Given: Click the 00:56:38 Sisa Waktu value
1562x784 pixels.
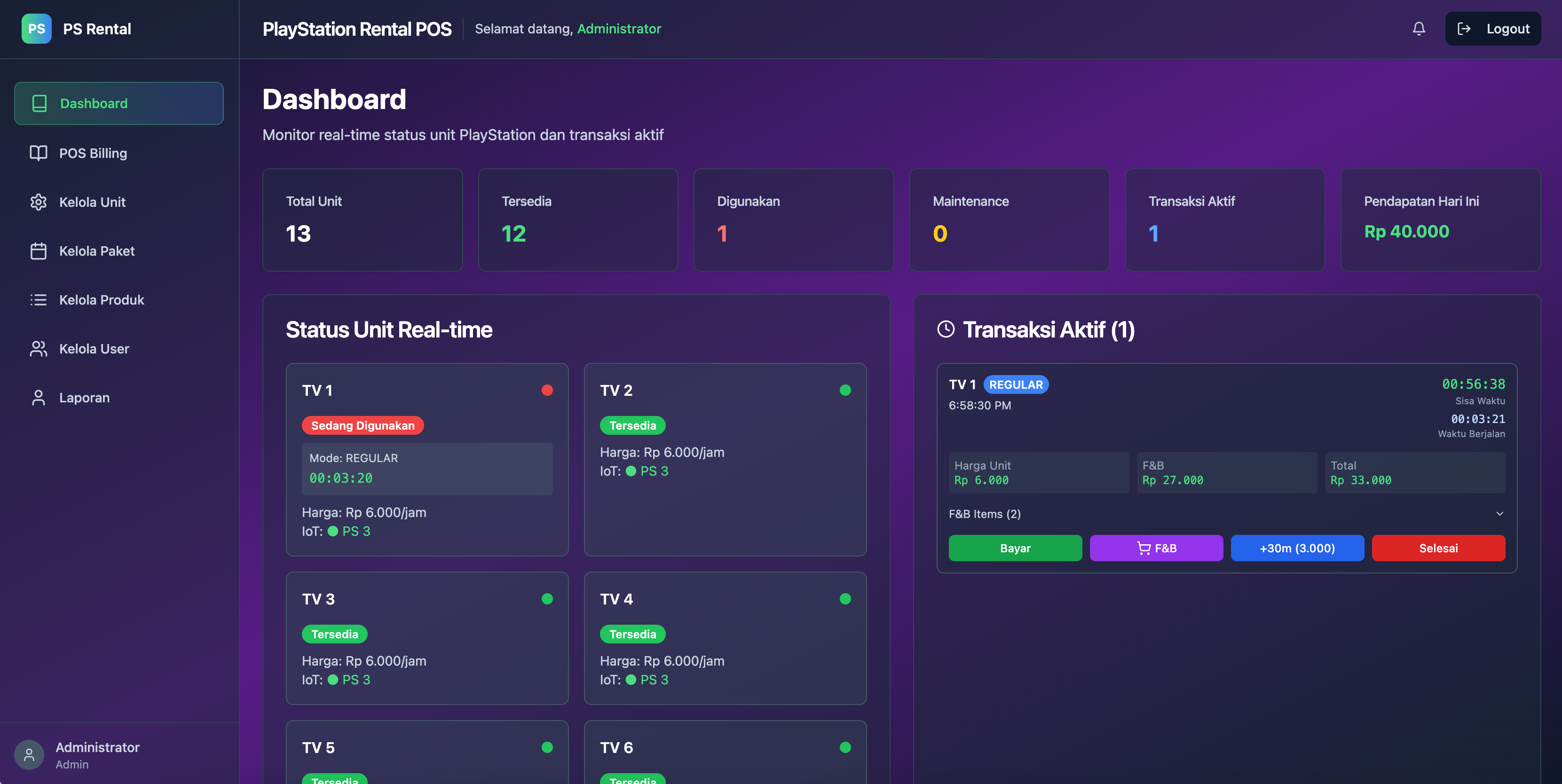Looking at the screenshot, I should pos(1474,384).
